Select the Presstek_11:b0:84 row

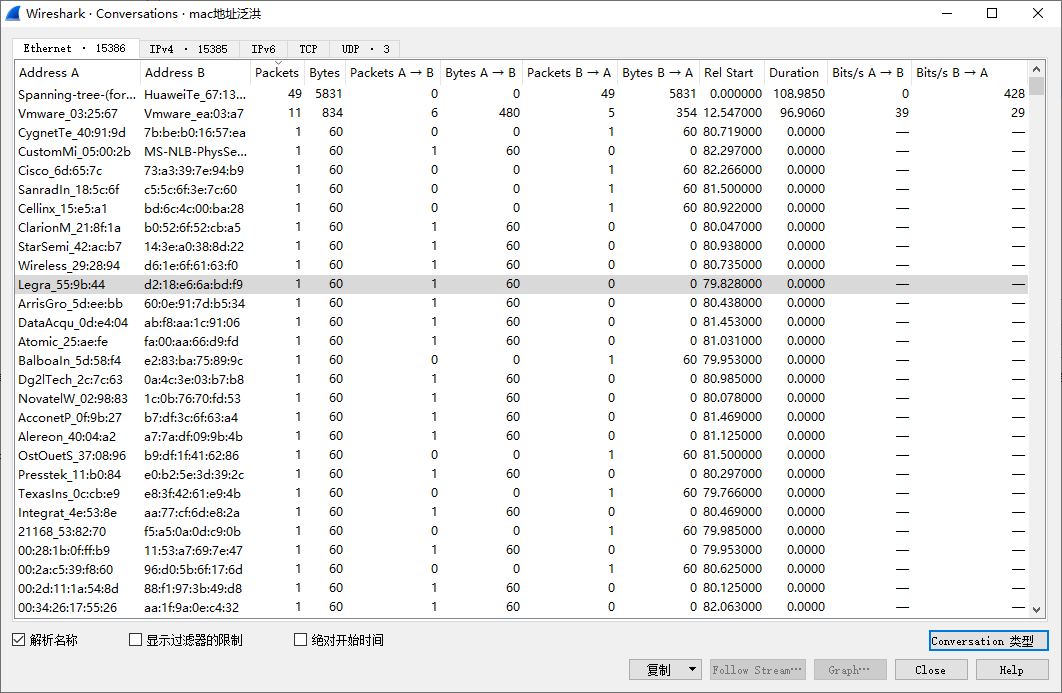(521, 474)
